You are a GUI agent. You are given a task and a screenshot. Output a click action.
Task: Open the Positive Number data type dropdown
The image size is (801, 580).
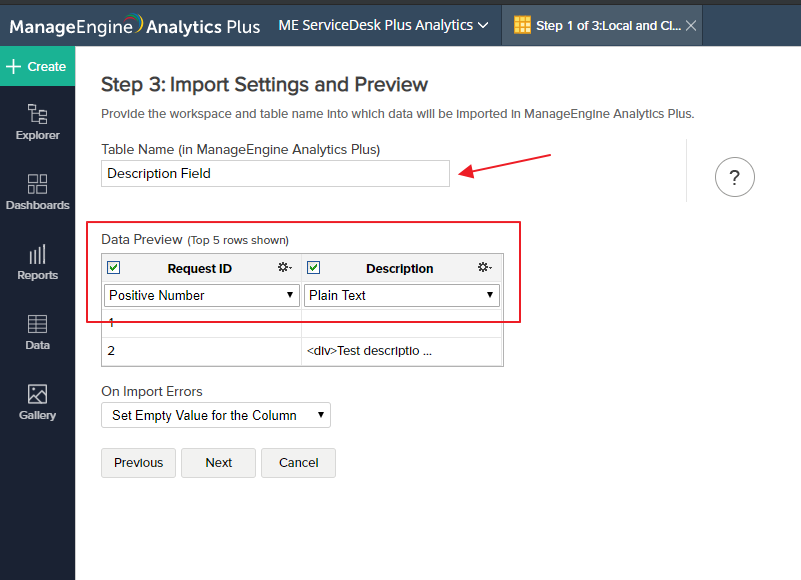tap(201, 295)
